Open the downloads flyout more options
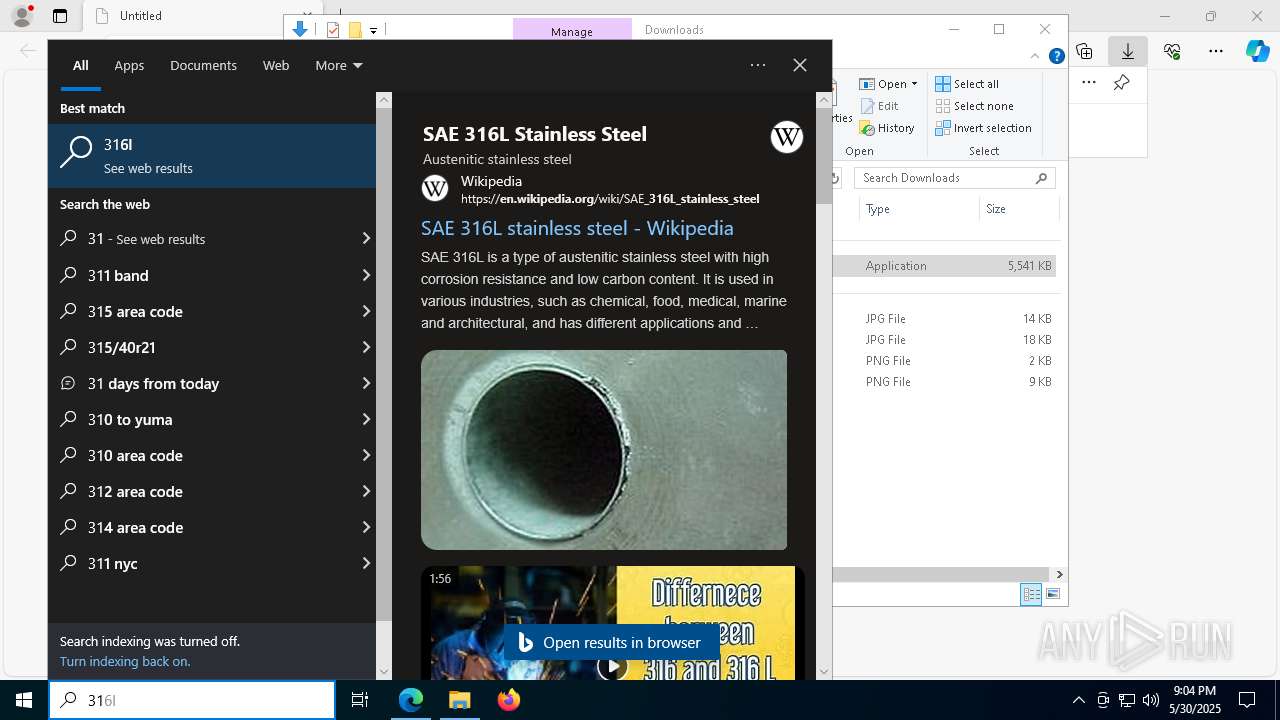 [x=1089, y=83]
